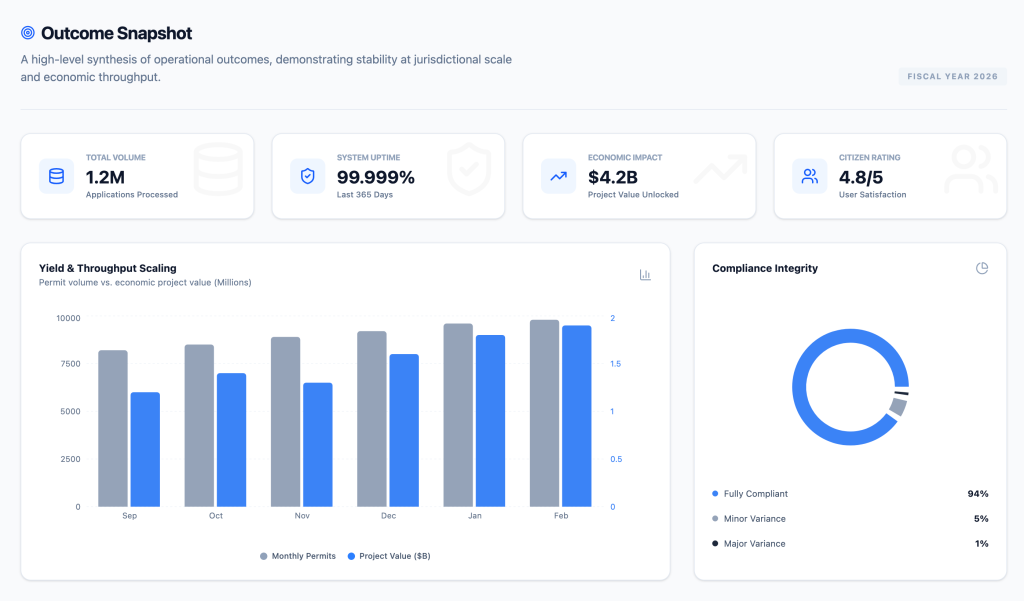
Task: Click the shield check icon for System Uptime
Action: point(307,176)
